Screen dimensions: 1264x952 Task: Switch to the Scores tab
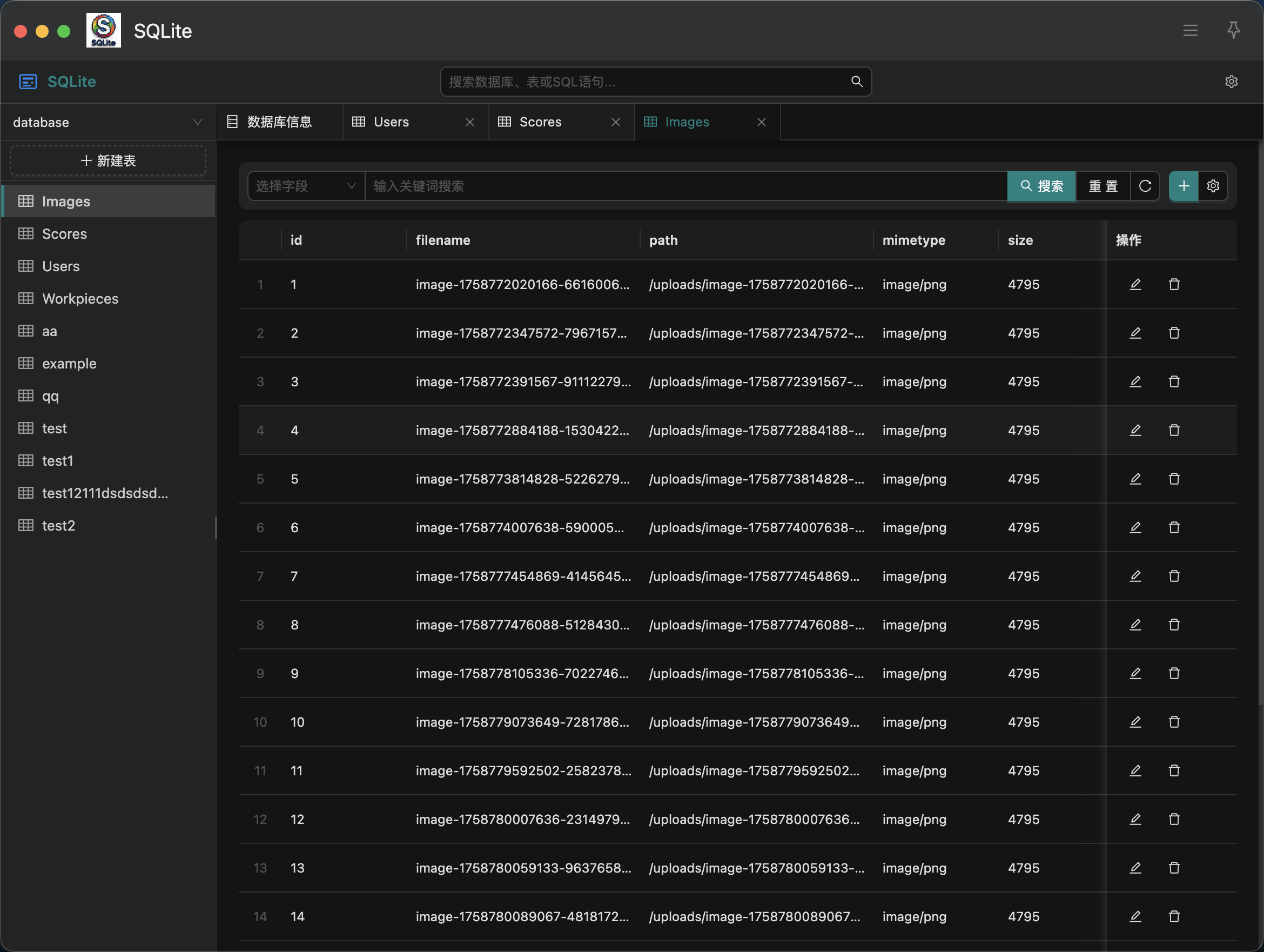540,122
